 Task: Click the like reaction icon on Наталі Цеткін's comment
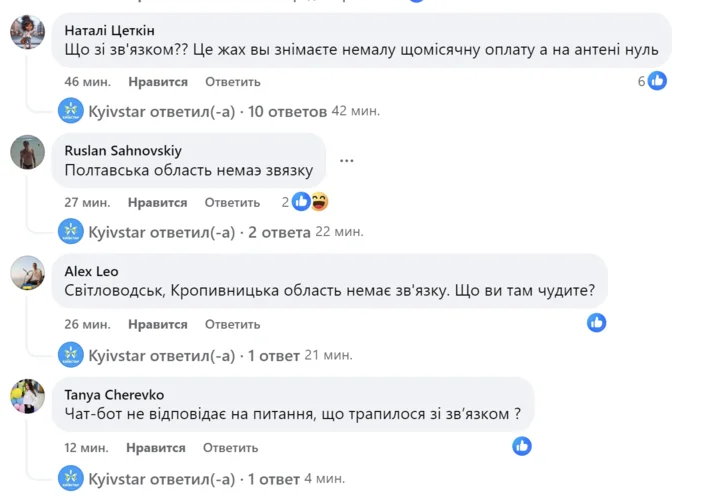pos(657,81)
